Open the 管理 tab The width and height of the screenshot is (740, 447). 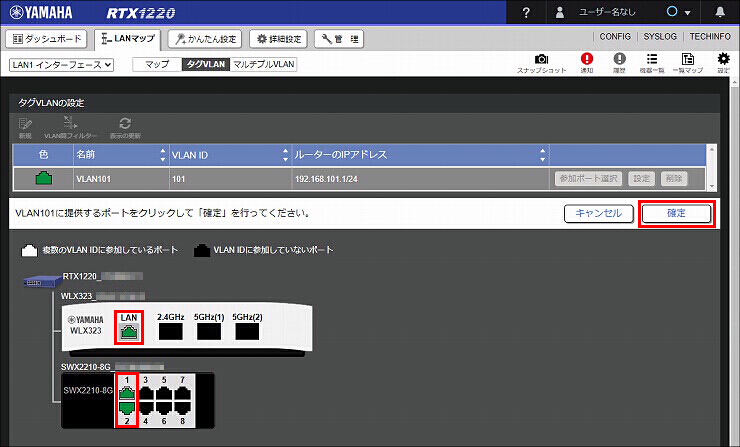339,39
